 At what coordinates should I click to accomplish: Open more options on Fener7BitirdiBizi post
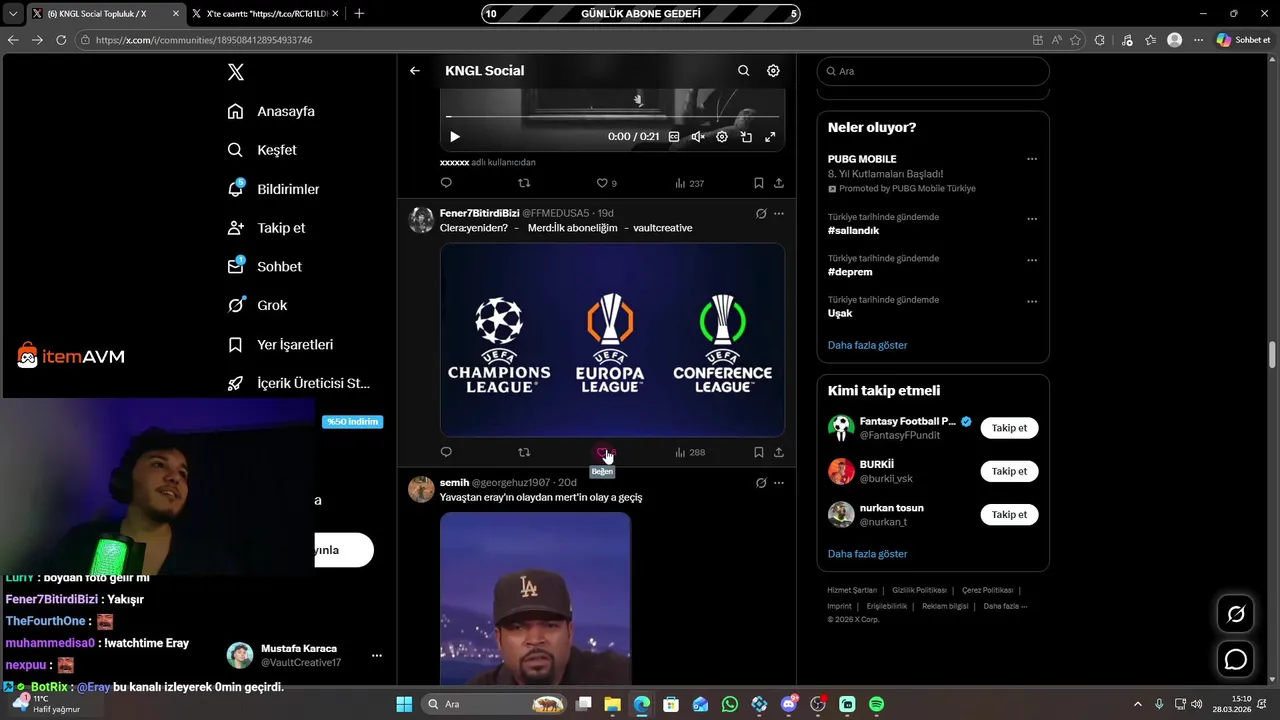click(779, 214)
